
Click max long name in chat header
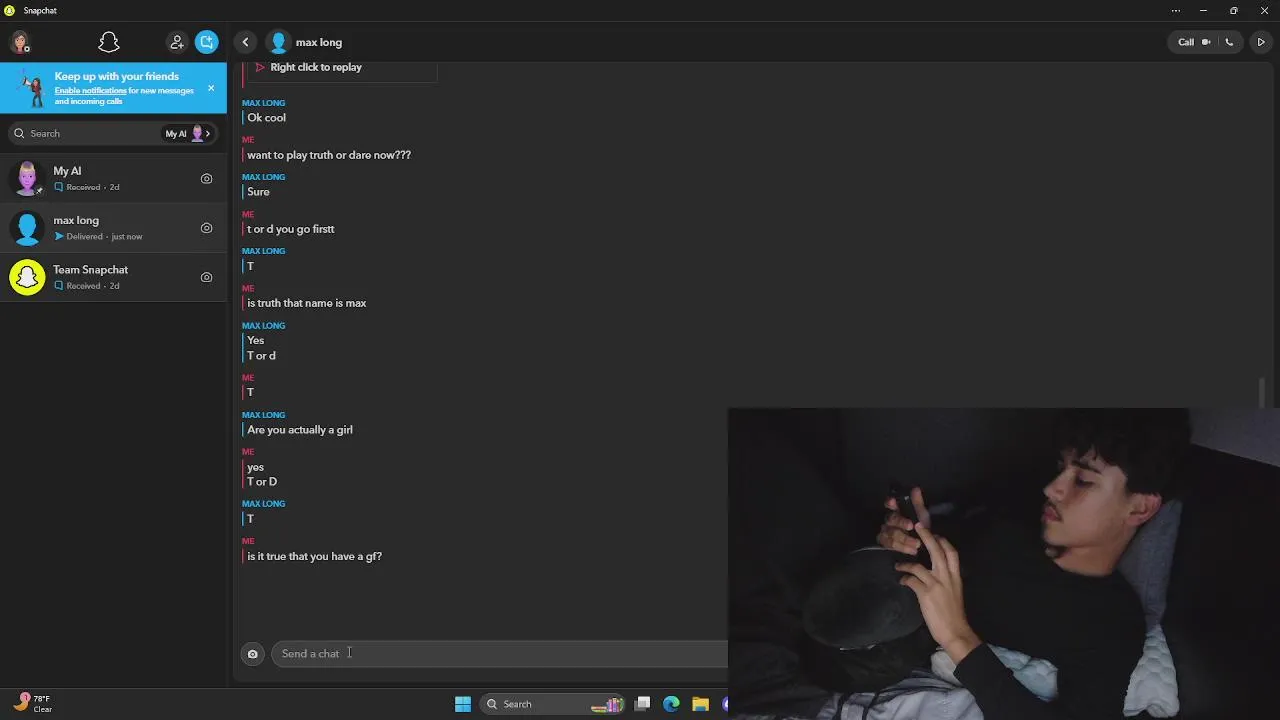click(319, 42)
